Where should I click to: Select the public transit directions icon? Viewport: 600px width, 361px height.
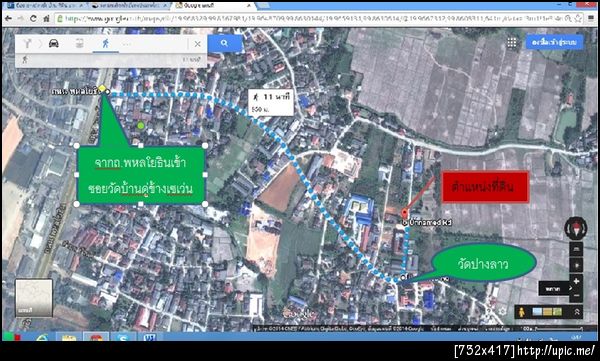tap(80, 43)
